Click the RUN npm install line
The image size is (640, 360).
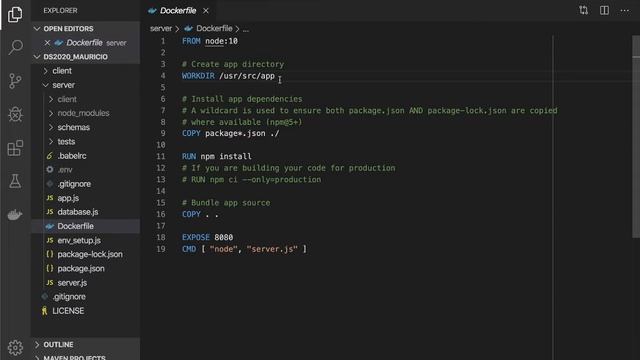click(217, 156)
